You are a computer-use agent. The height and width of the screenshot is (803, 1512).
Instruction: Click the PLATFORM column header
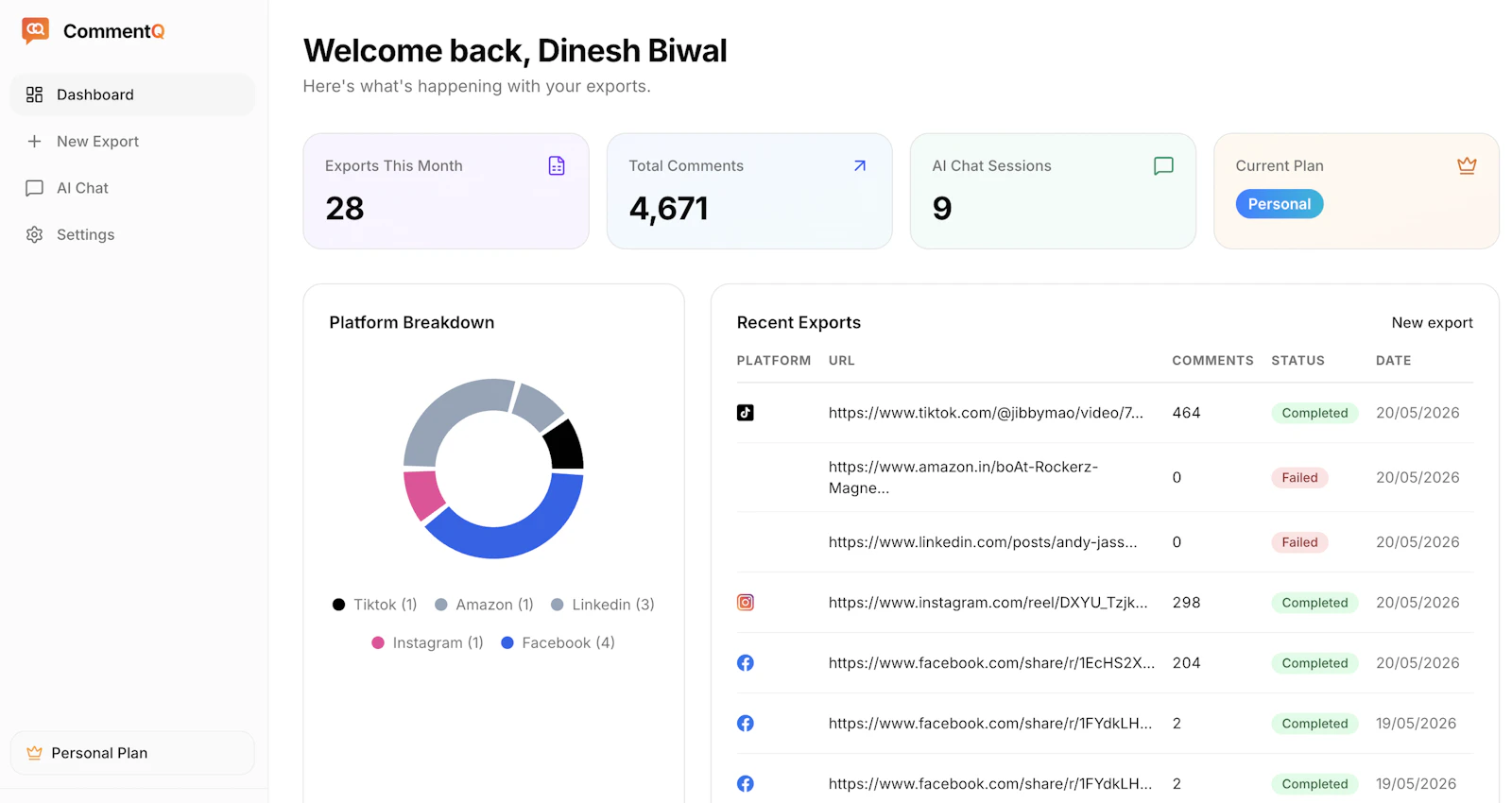point(774,361)
